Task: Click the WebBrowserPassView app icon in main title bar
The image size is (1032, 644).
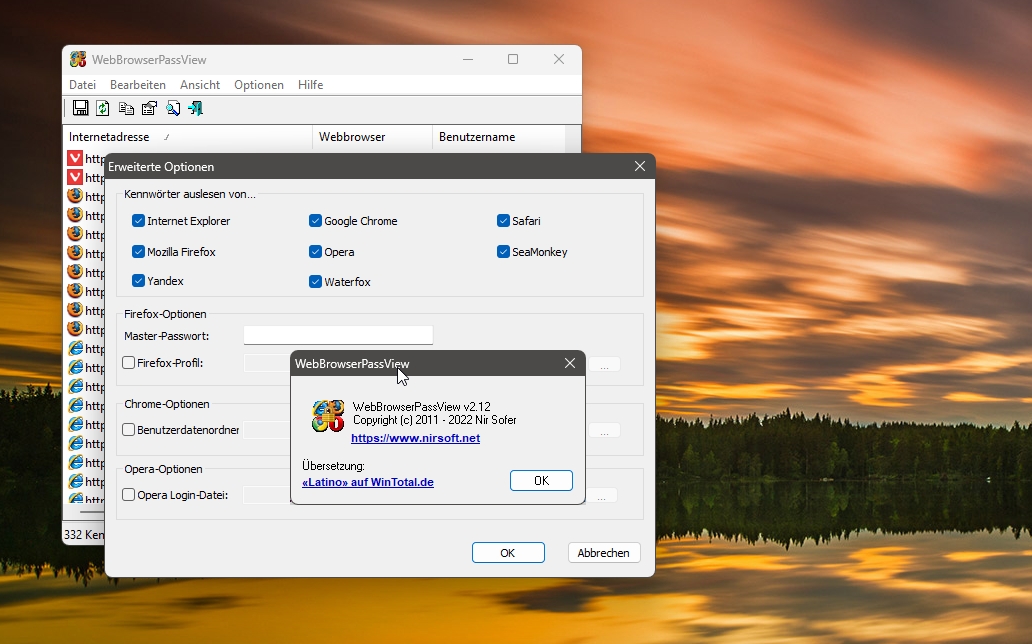Action: [78, 59]
